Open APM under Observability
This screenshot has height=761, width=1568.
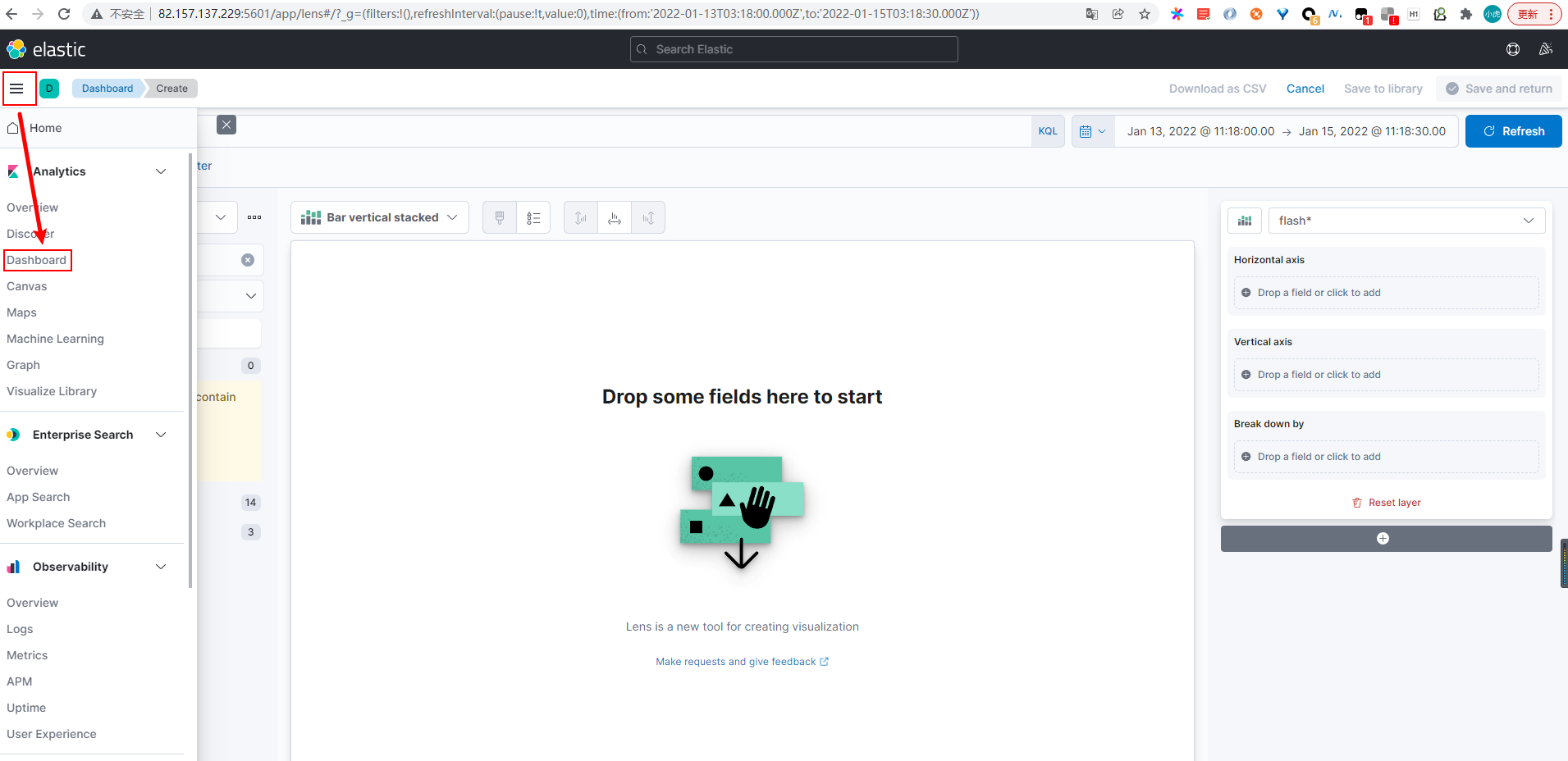(x=20, y=681)
